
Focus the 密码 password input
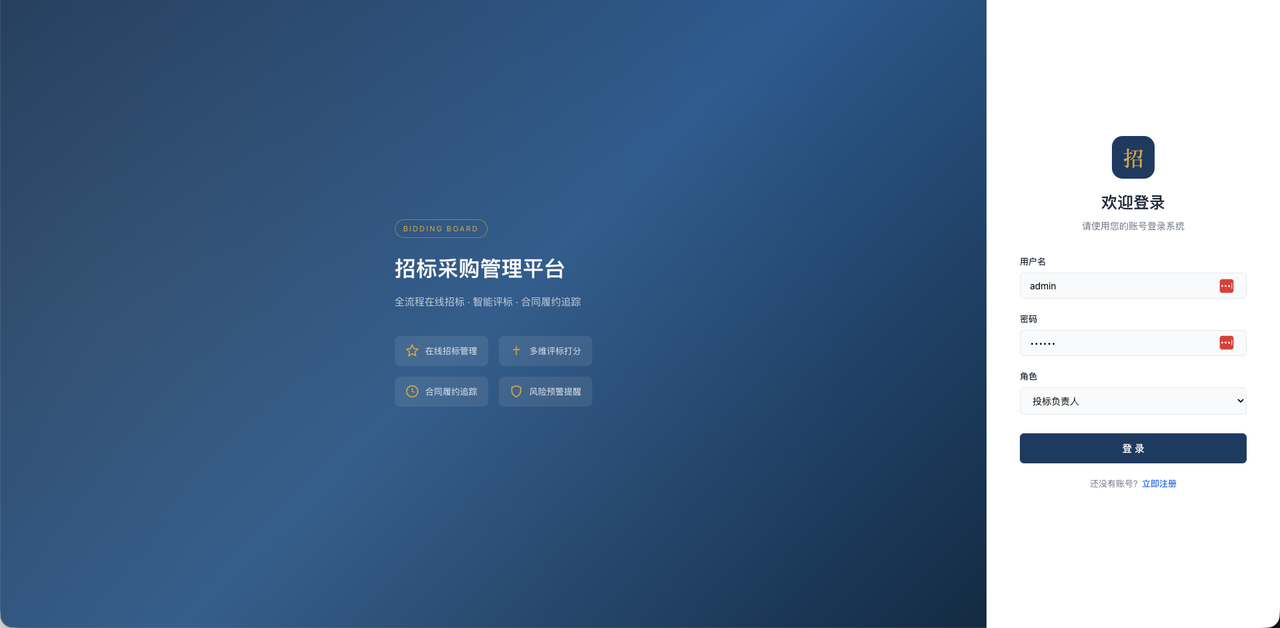(1133, 343)
